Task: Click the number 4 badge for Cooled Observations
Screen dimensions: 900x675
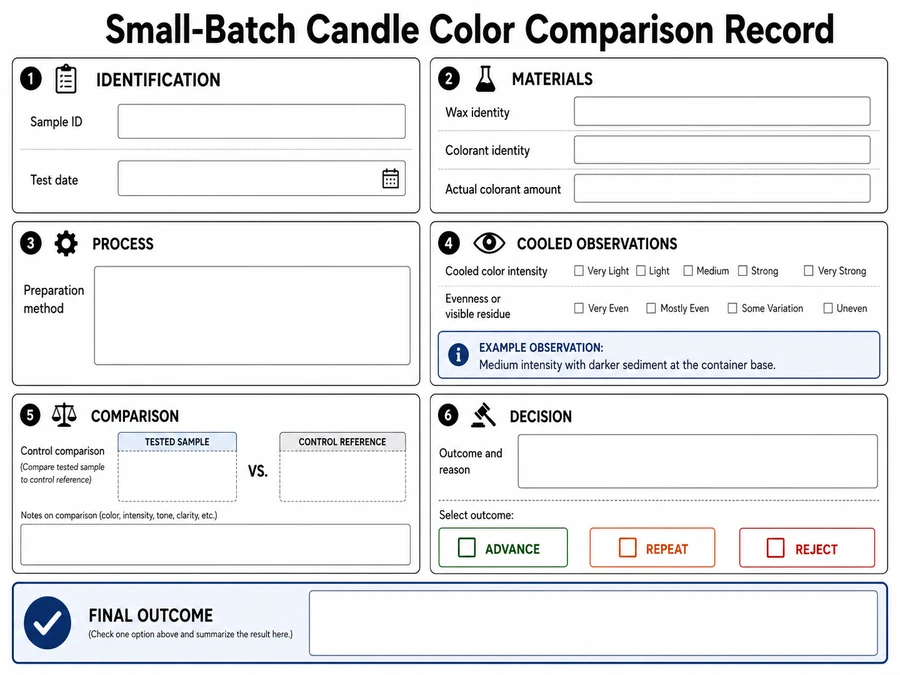Action: [449, 243]
